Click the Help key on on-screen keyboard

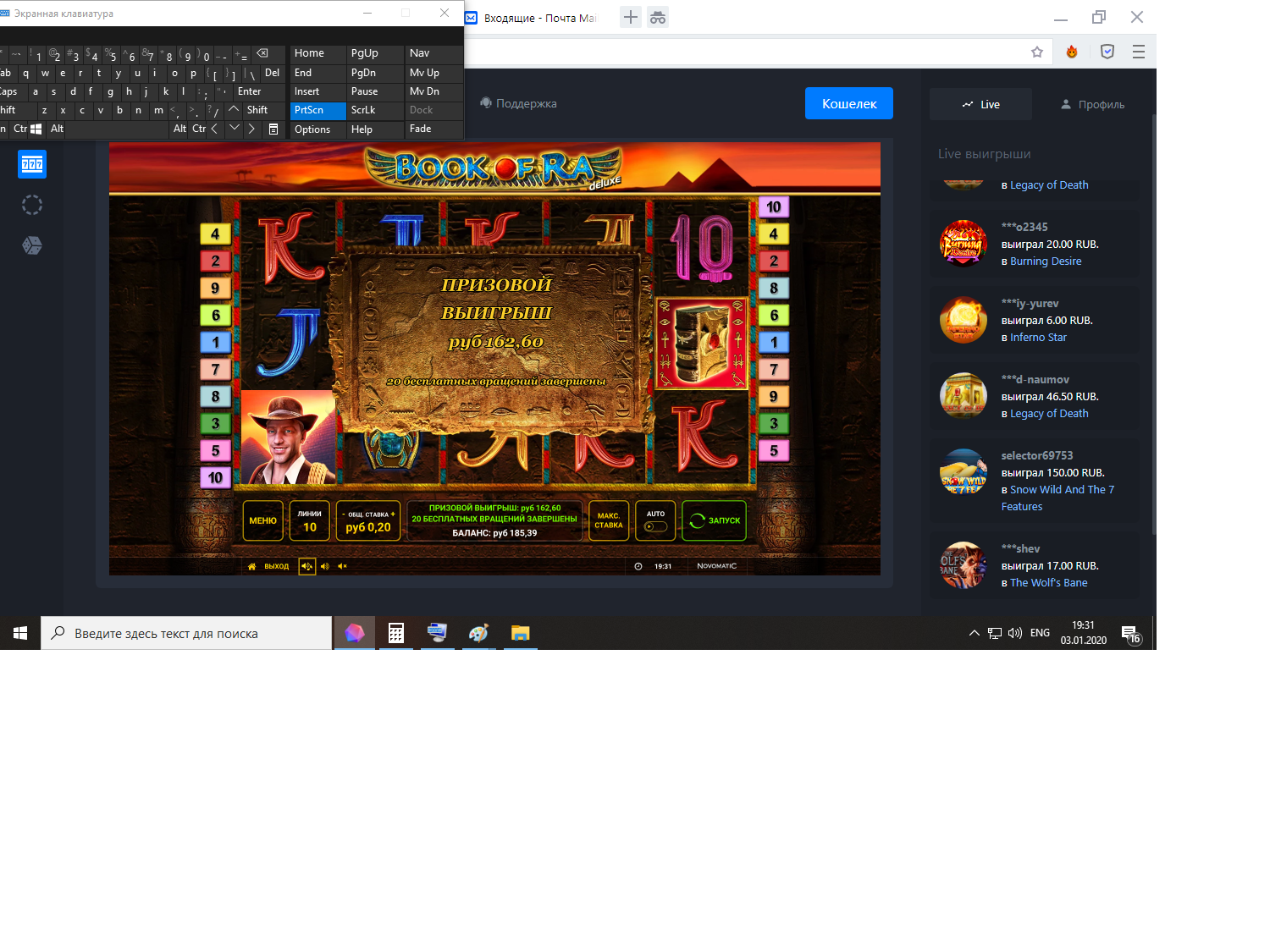[x=376, y=129]
